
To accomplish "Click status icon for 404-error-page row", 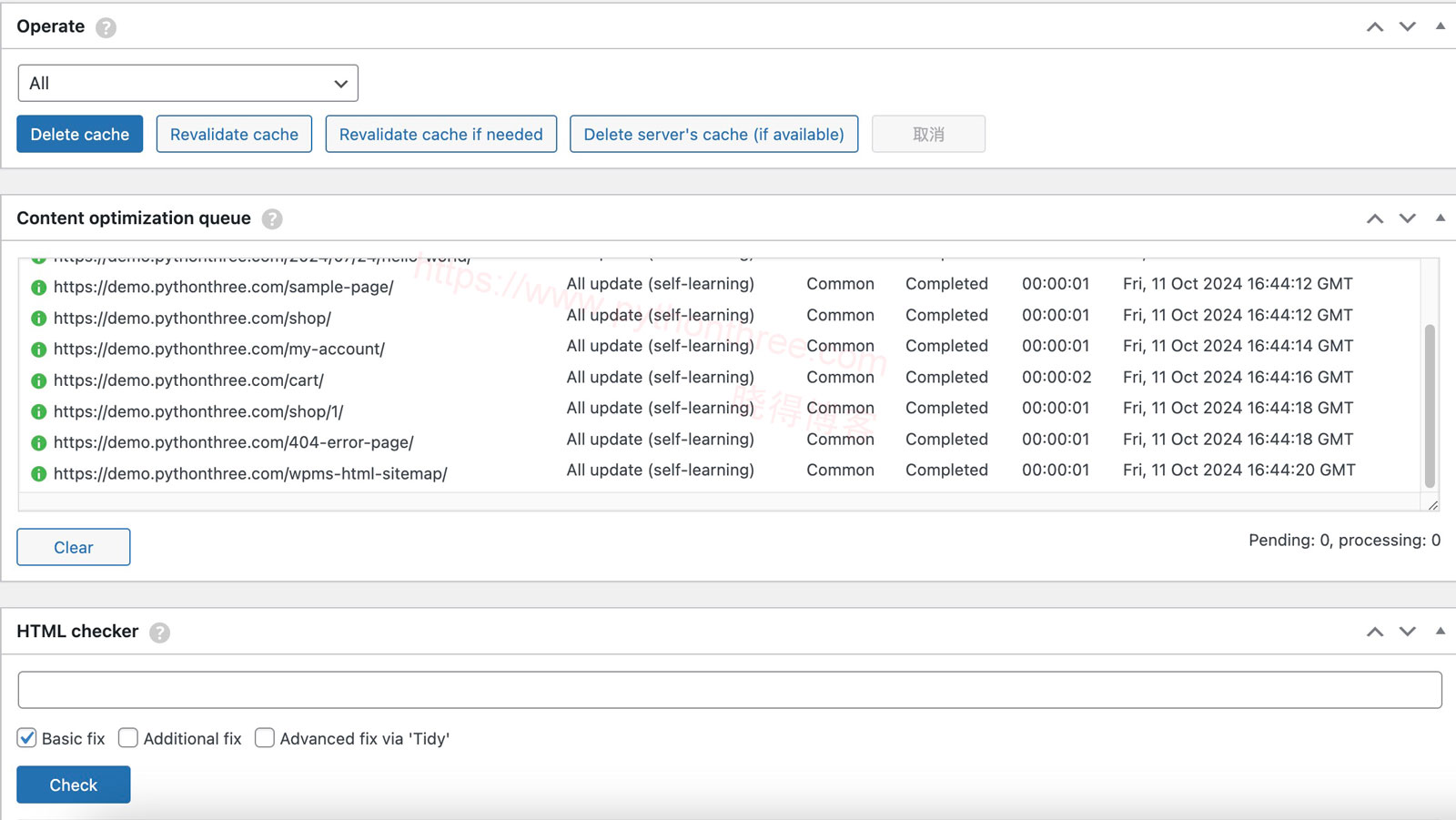I will click(x=38, y=443).
